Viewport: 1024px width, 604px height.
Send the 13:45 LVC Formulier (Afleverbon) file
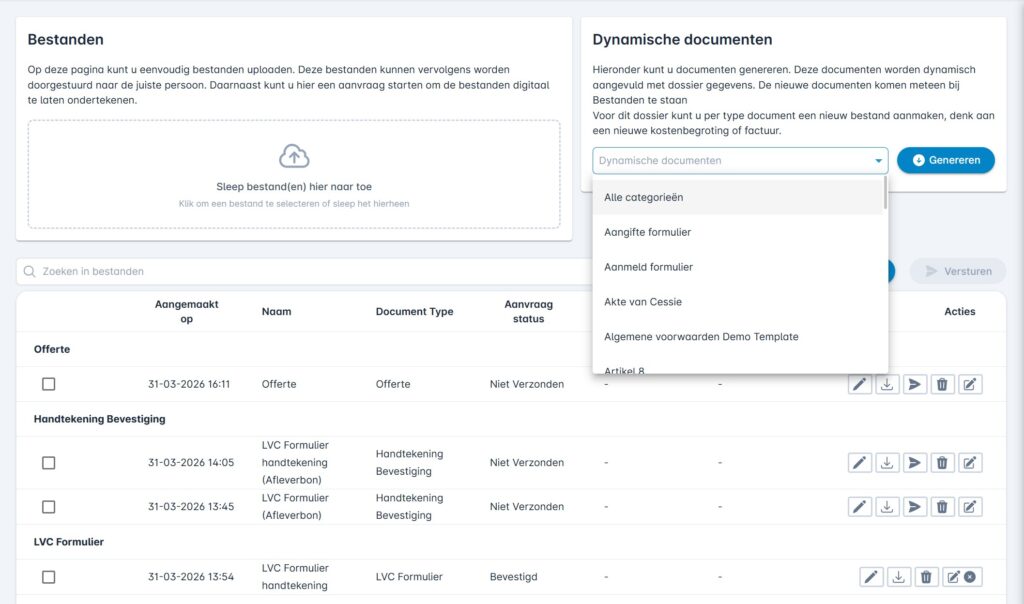coord(914,507)
